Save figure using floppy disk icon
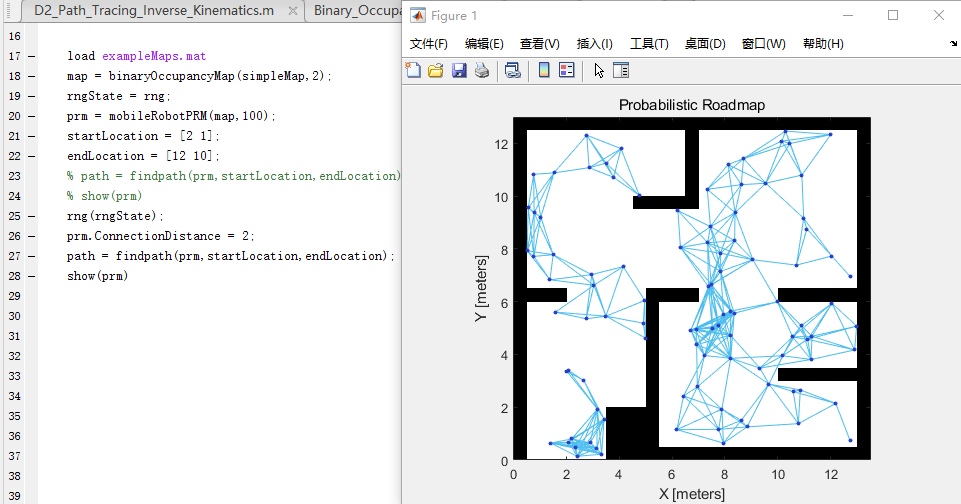The height and width of the screenshot is (504, 961). coord(459,71)
